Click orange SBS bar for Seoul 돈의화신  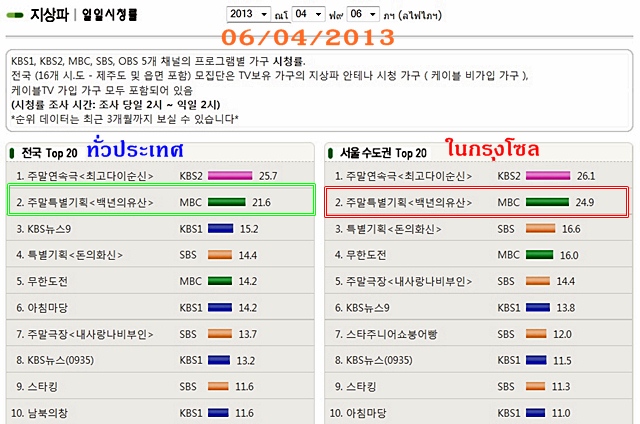pos(540,229)
